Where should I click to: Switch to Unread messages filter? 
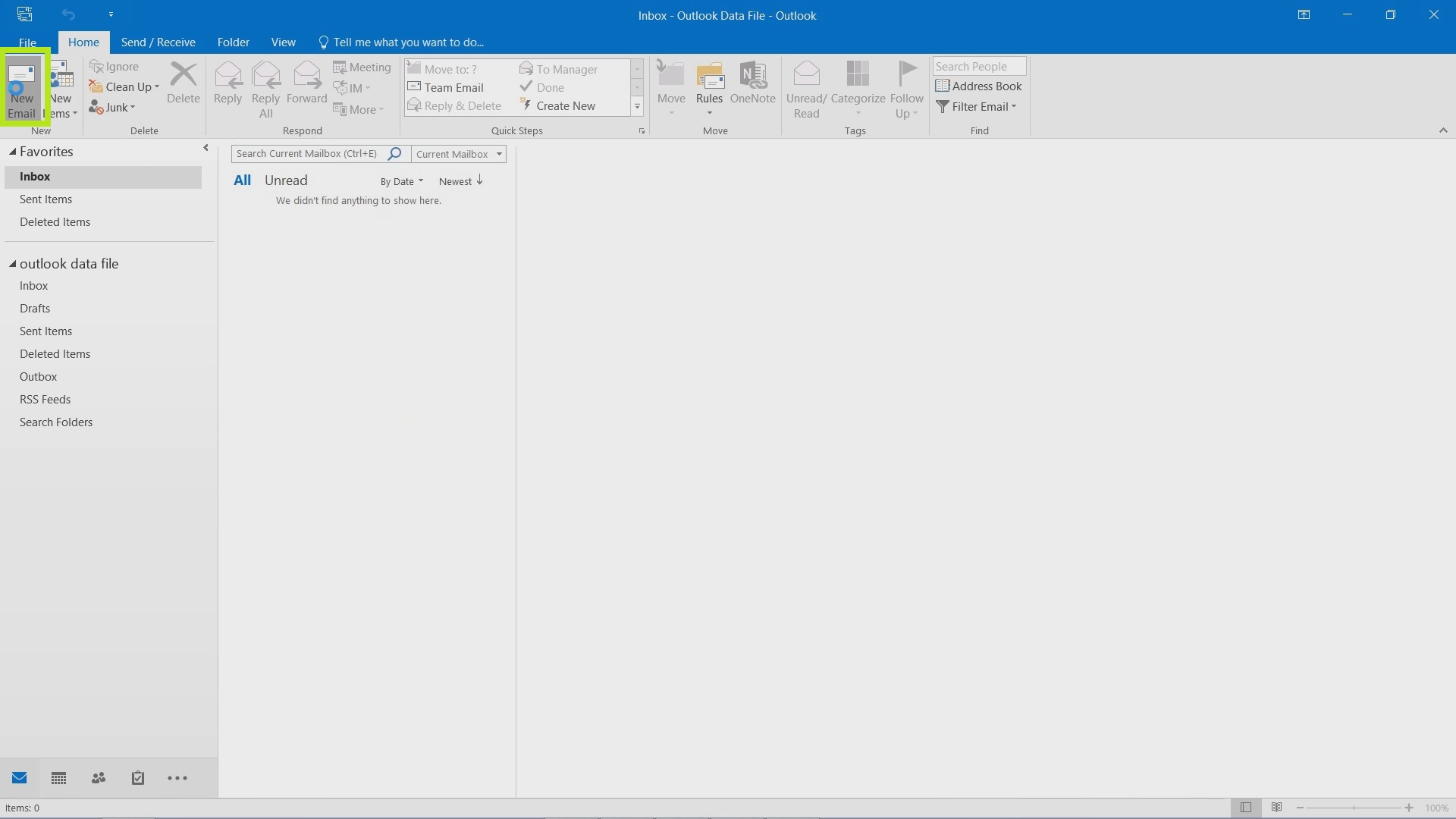tap(286, 180)
